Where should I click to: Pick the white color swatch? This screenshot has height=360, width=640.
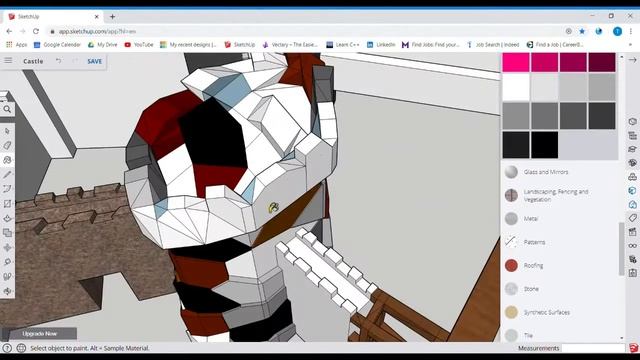tap(516, 87)
